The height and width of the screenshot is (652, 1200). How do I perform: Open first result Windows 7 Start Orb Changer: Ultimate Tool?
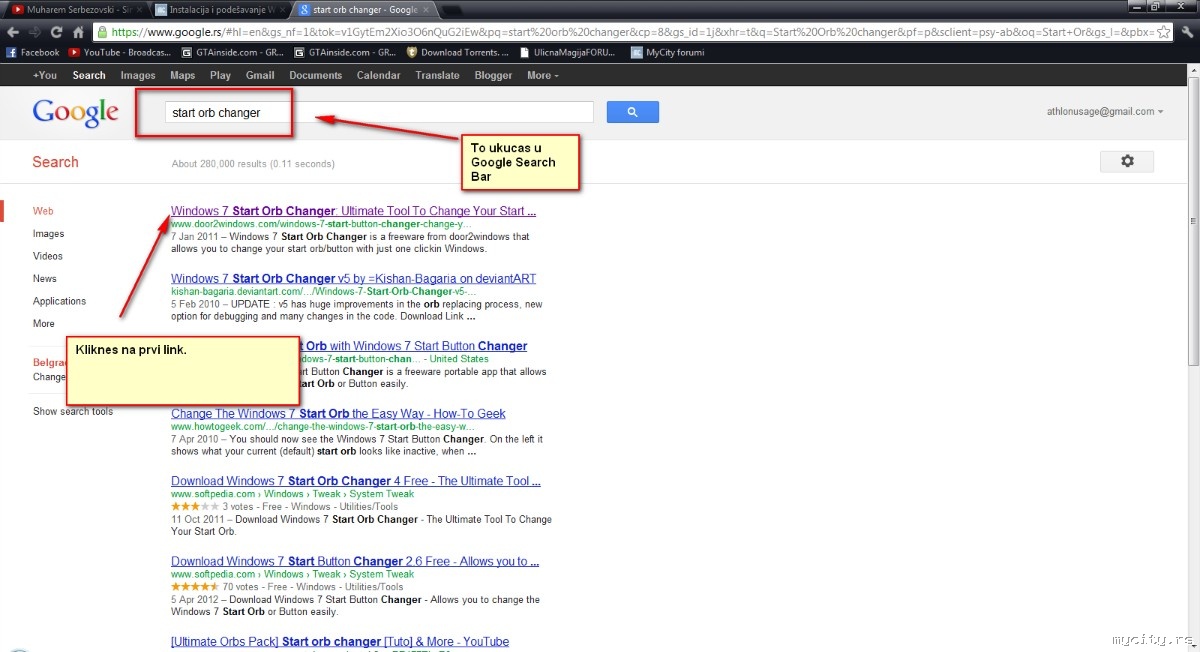[353, 211]
